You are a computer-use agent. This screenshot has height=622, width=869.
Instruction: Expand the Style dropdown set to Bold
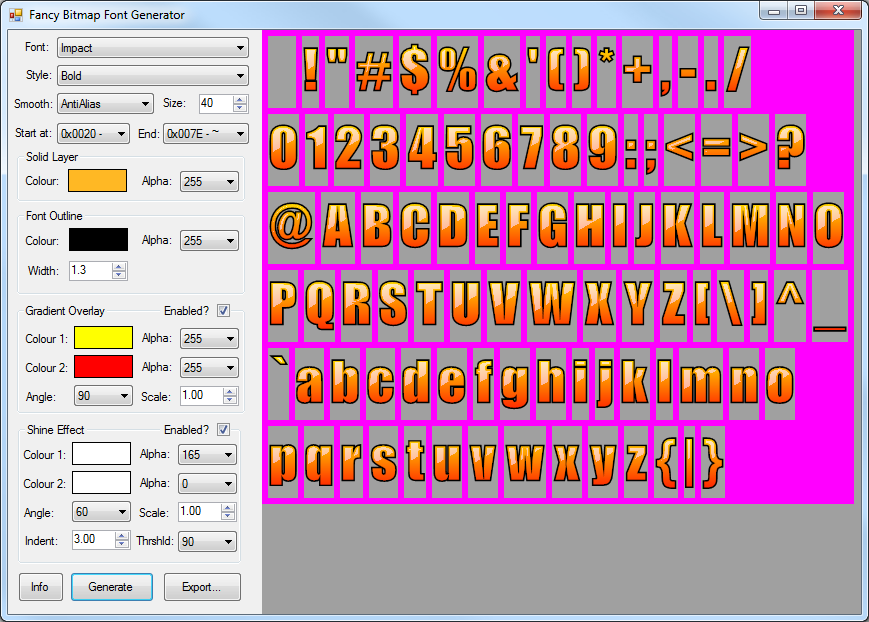pyautogui.click(x=152, y=75)
